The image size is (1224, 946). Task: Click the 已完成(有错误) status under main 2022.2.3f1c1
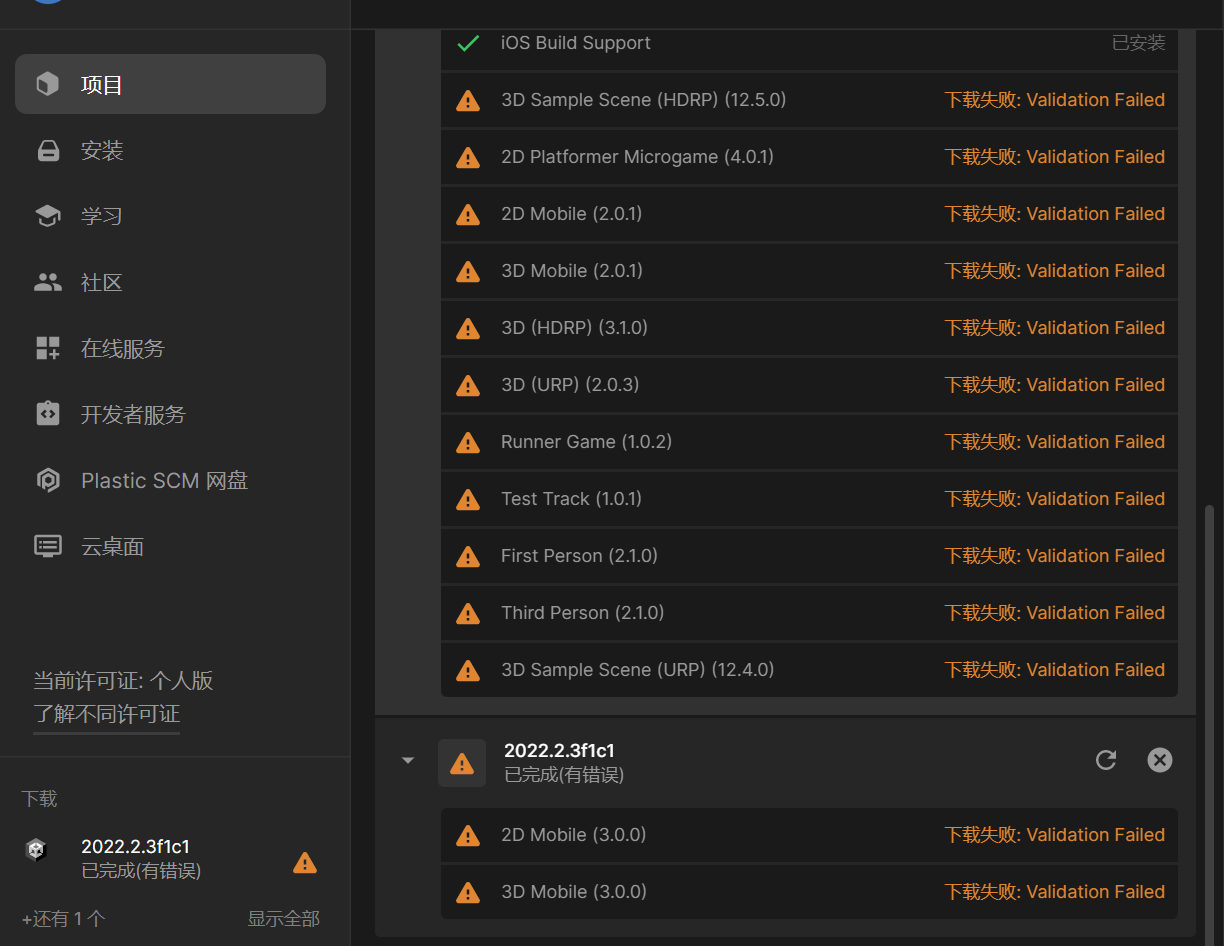(x=564, y=775)
